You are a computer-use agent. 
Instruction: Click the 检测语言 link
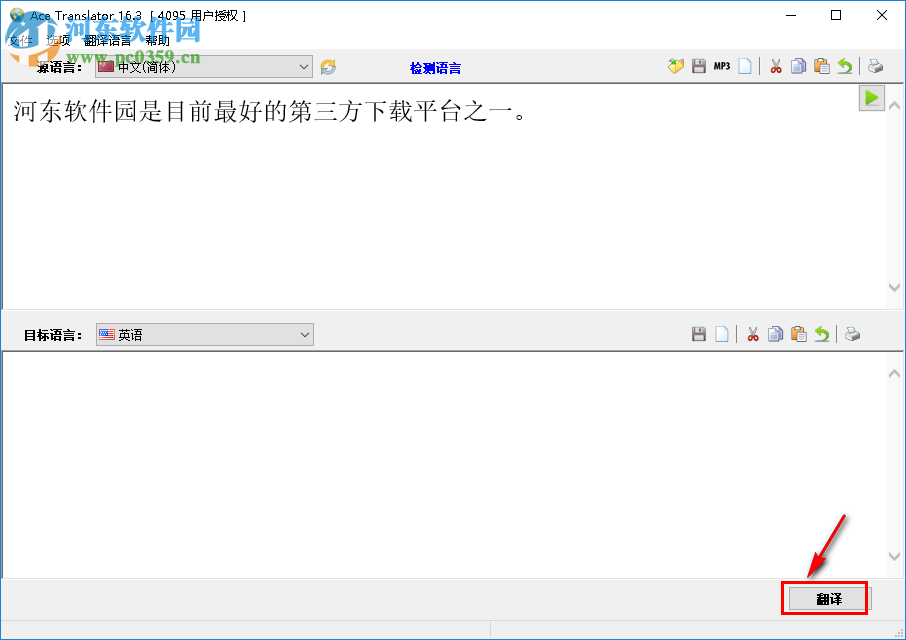pos(434,66)
